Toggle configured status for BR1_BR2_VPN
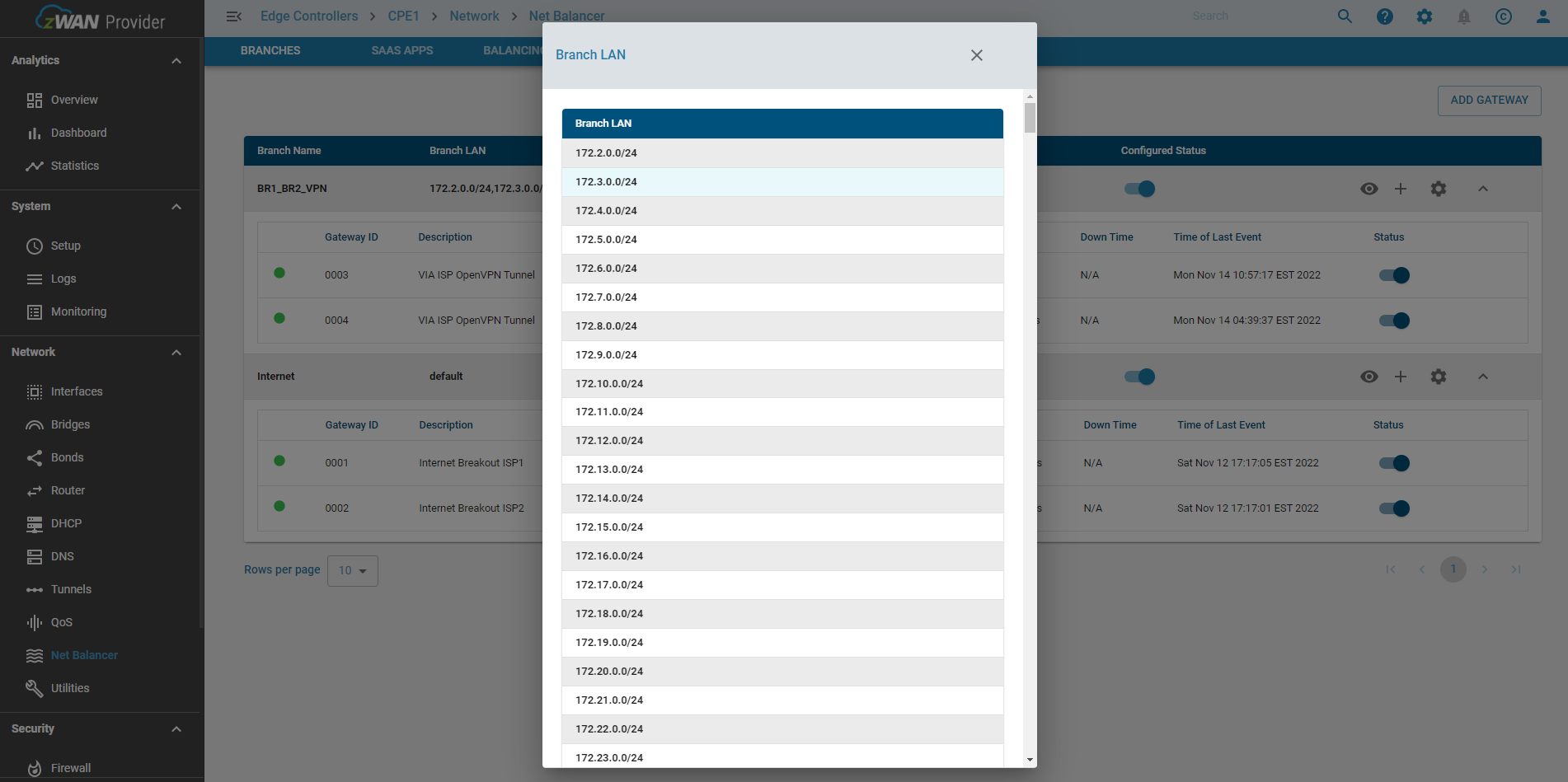 point(1140,189)
